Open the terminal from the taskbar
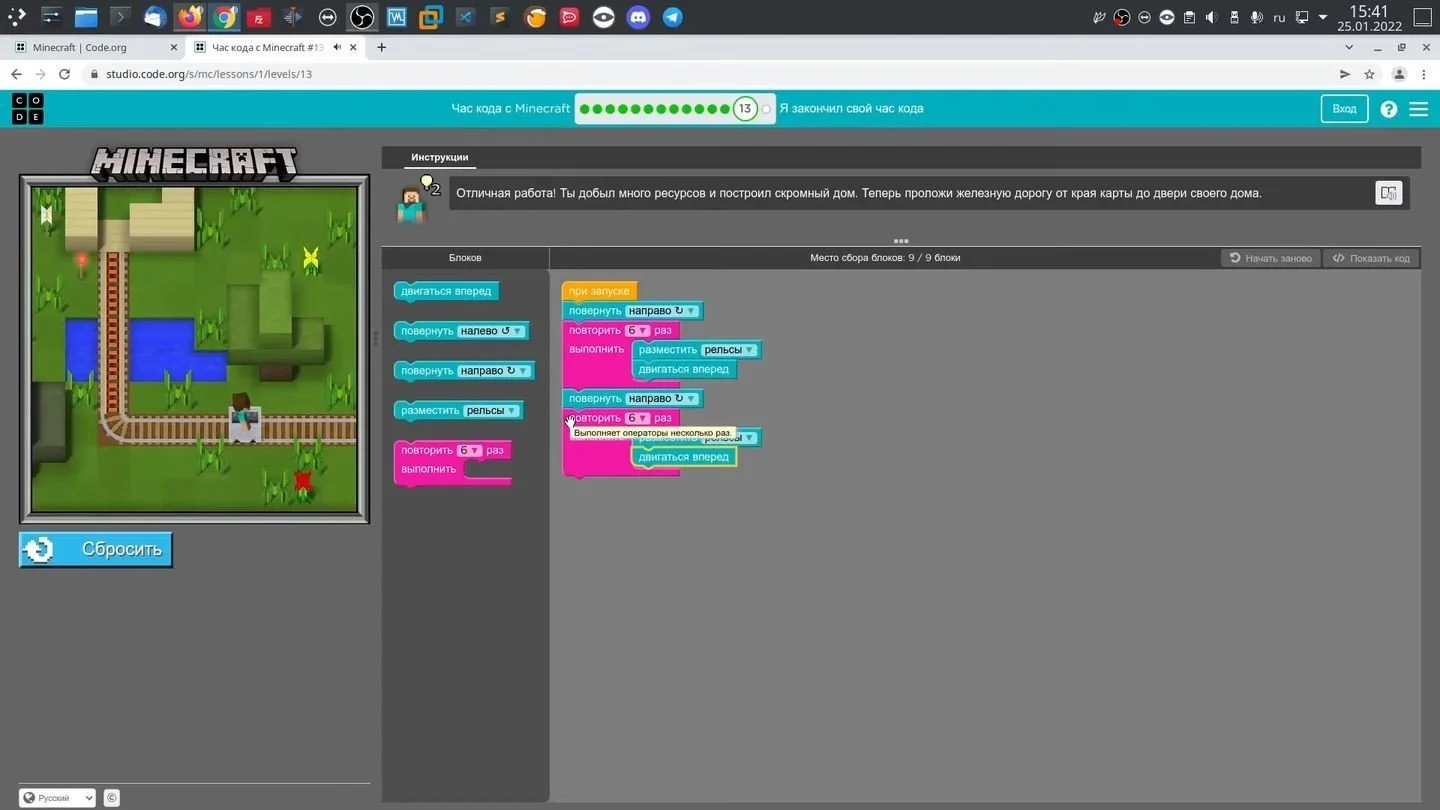 tap(120, 17)
